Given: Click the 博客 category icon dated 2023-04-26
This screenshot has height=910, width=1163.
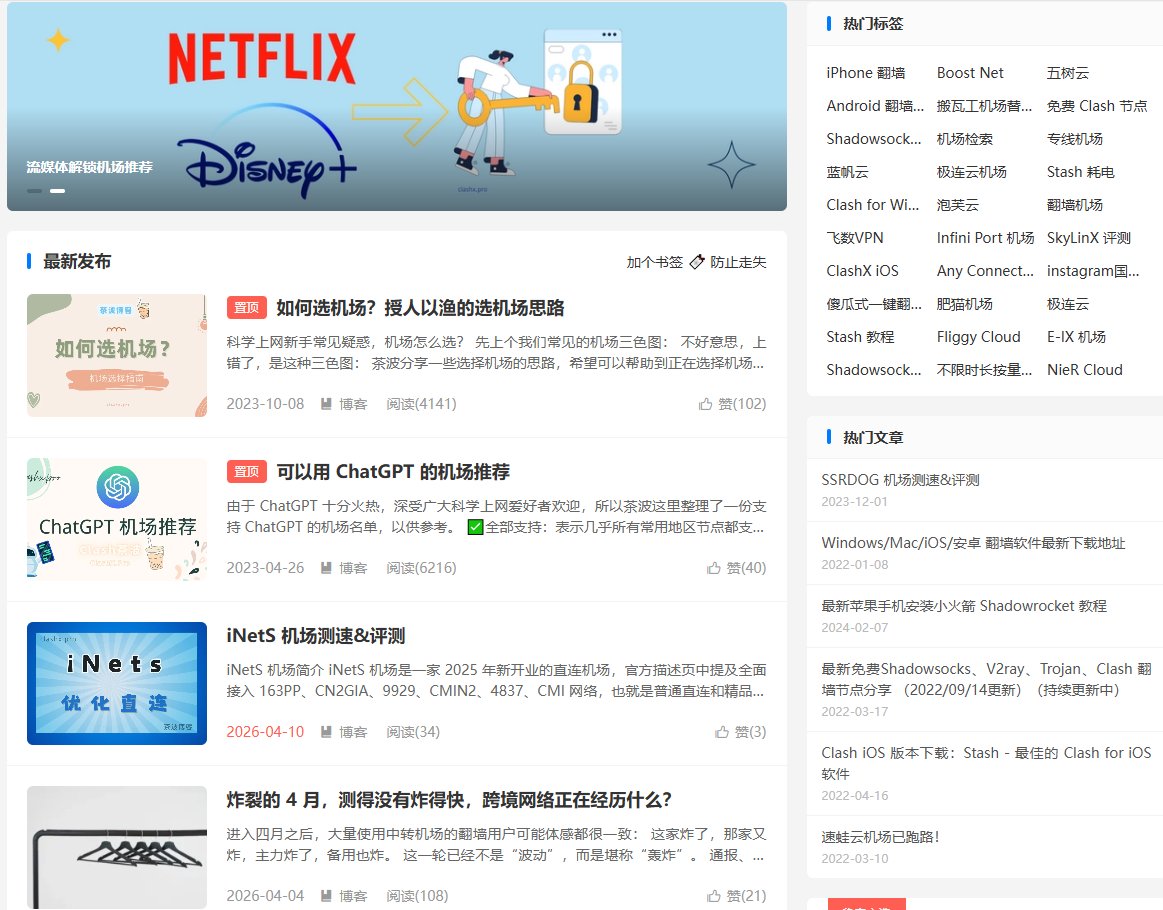Looking at the screenshot, I should coord(326,568).
